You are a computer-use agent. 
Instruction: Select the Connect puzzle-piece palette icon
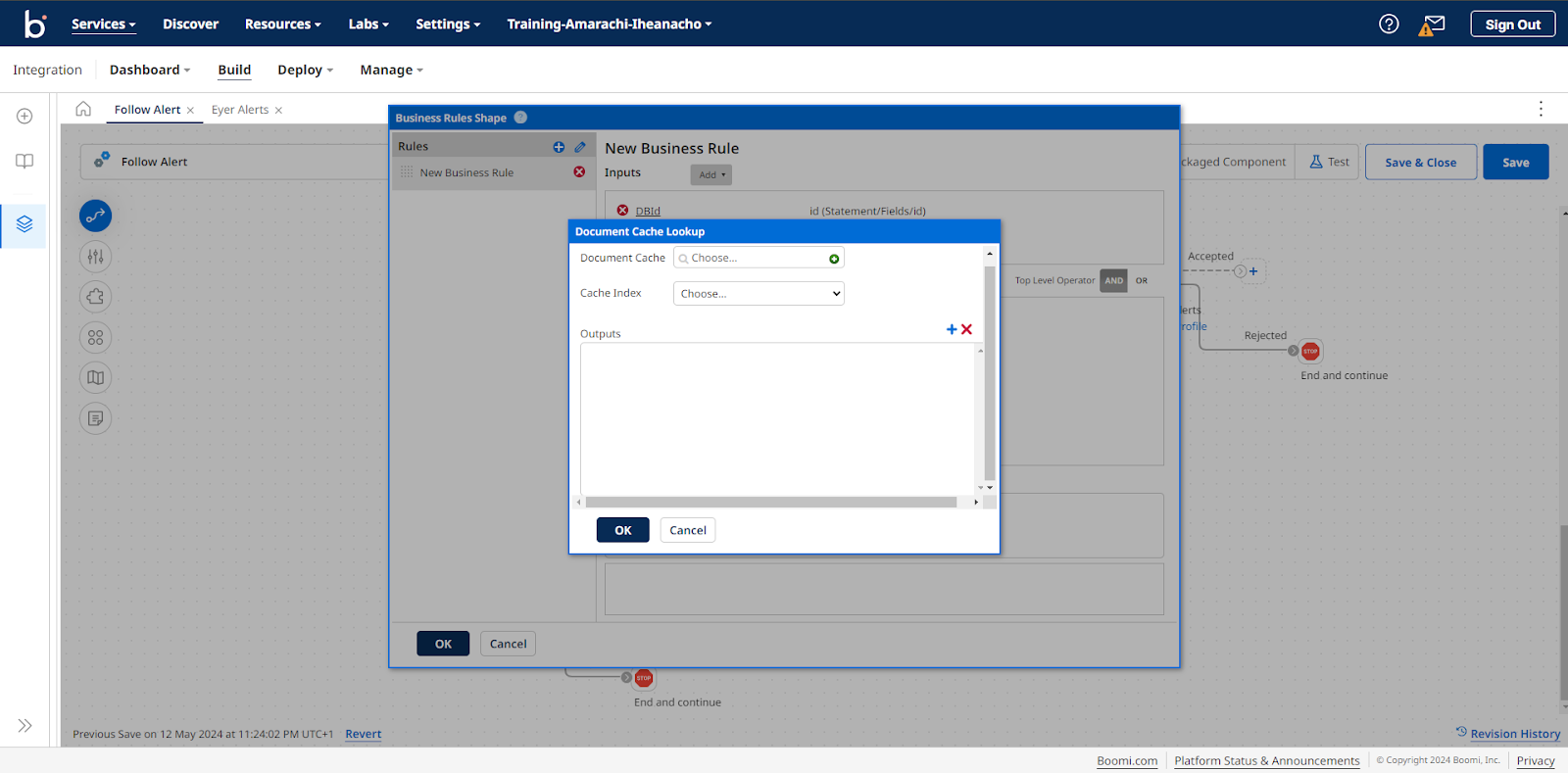point(95,297)
